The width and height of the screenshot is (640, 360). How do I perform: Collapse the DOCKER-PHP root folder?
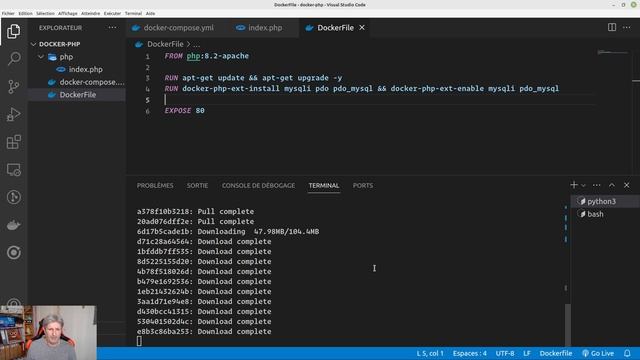click(33, 44)
